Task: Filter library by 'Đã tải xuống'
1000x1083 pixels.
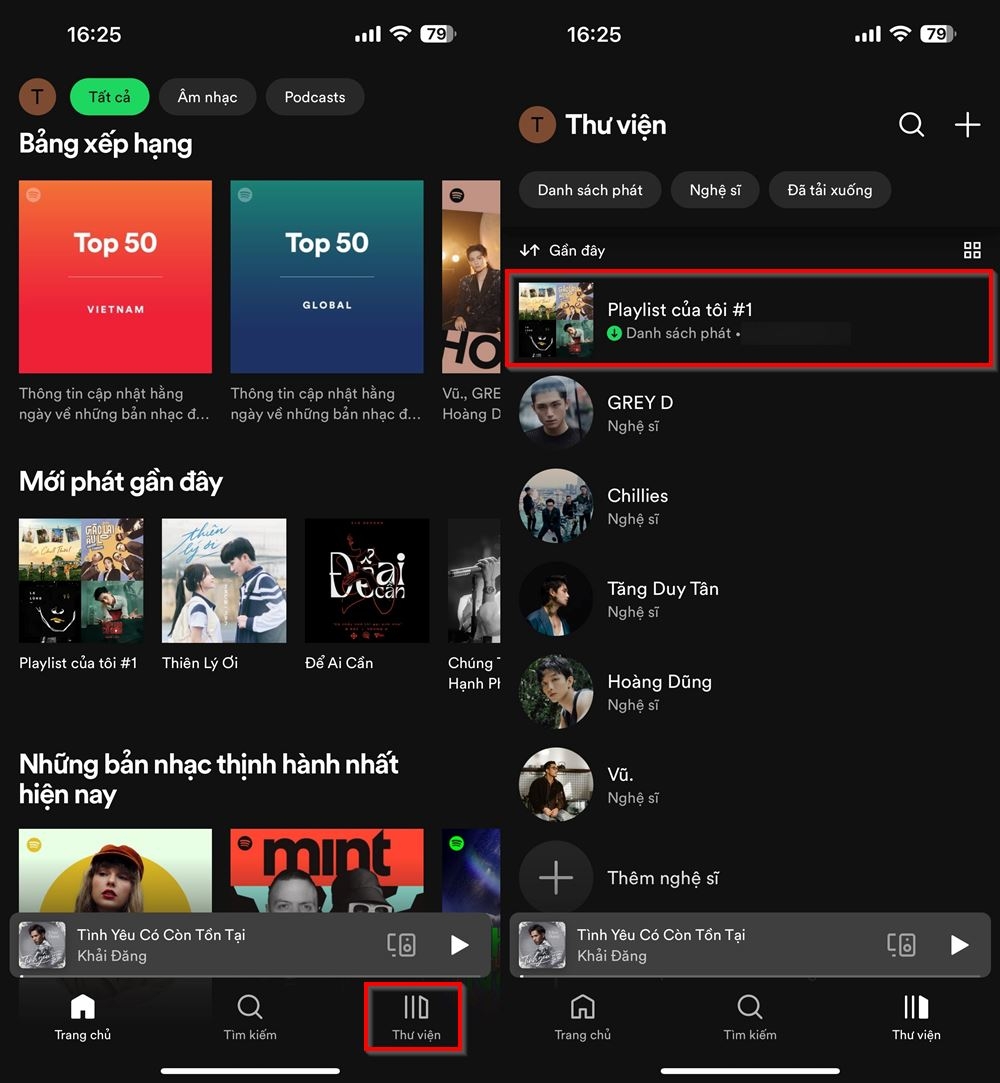Action: [829, 190]
